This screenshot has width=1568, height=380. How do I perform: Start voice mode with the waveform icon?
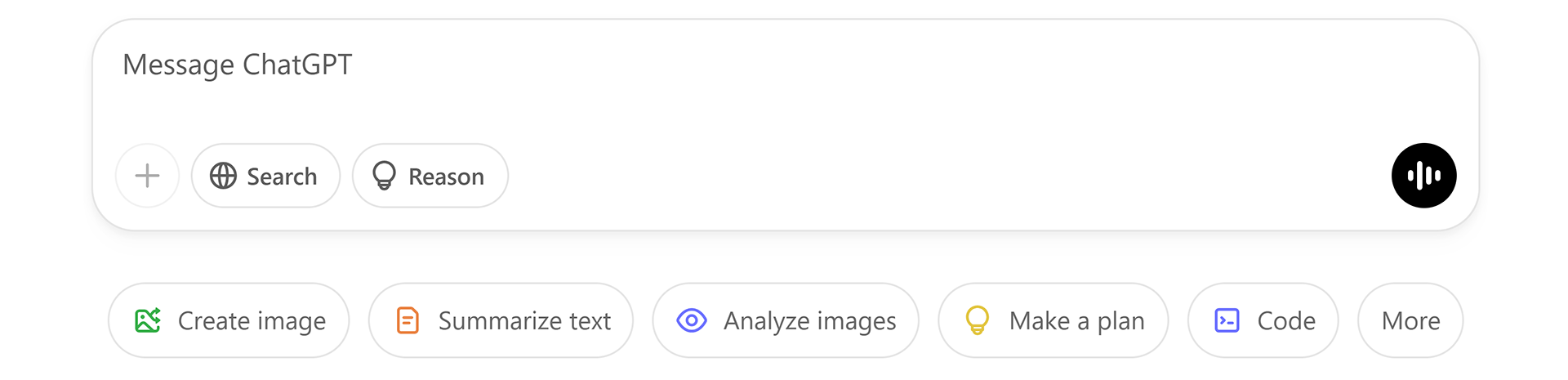pyautogui.click(x=1423, y=176)
